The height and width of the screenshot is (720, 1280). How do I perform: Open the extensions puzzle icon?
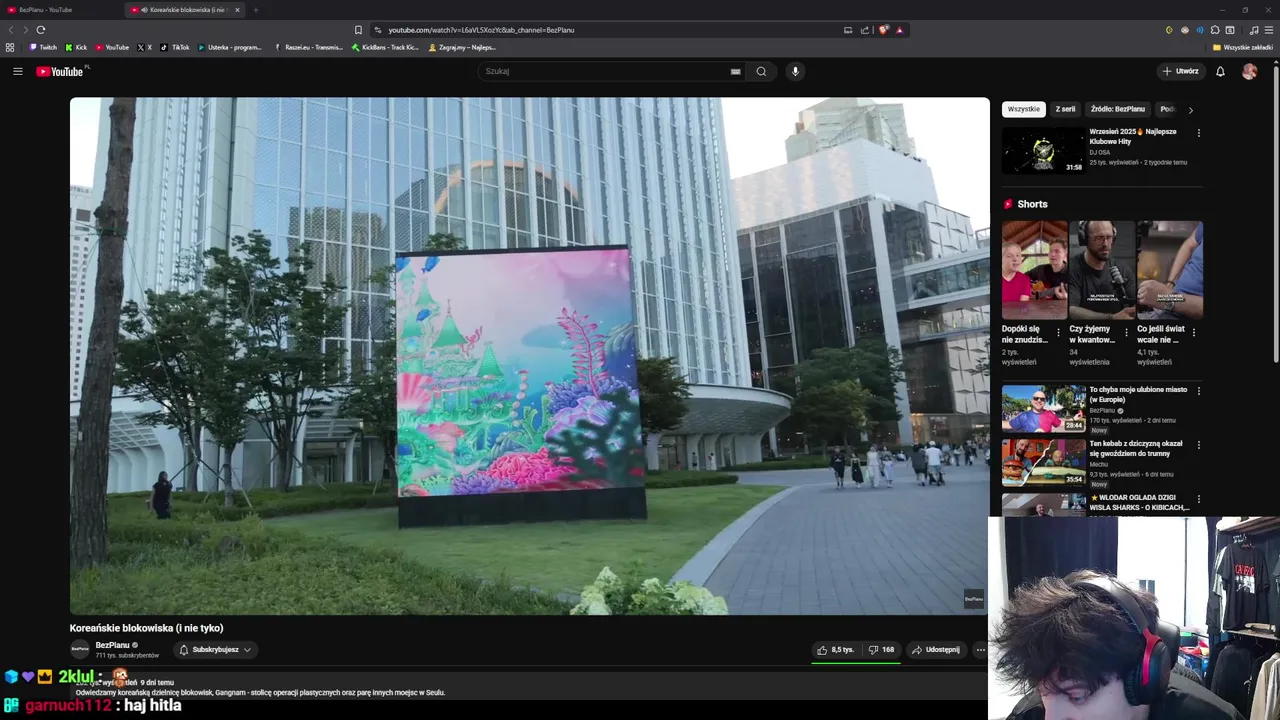pyautogui.click(x=1215, y=30)
